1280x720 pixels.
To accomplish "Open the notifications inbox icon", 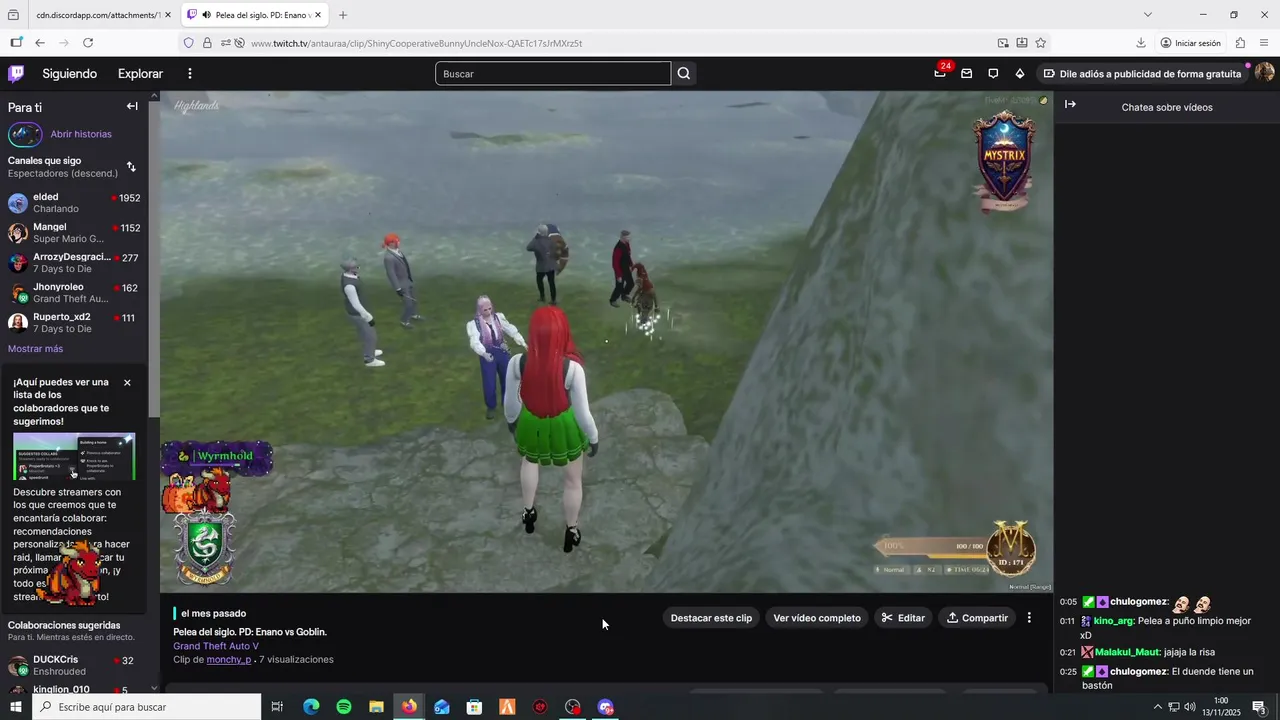I will point(966,74).
